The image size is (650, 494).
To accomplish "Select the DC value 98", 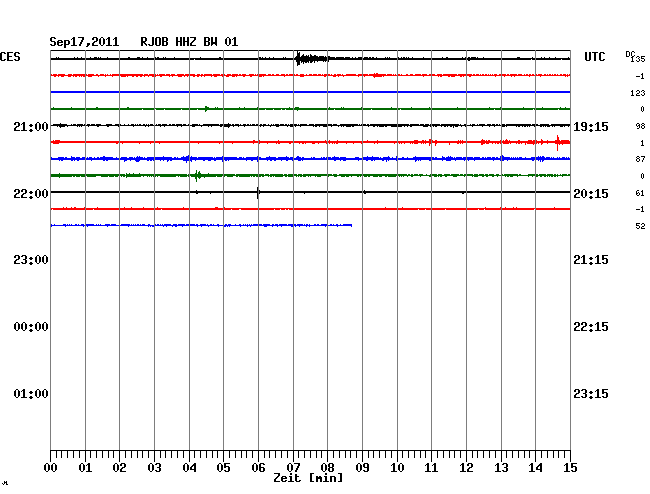I will [x=640, y=126].
